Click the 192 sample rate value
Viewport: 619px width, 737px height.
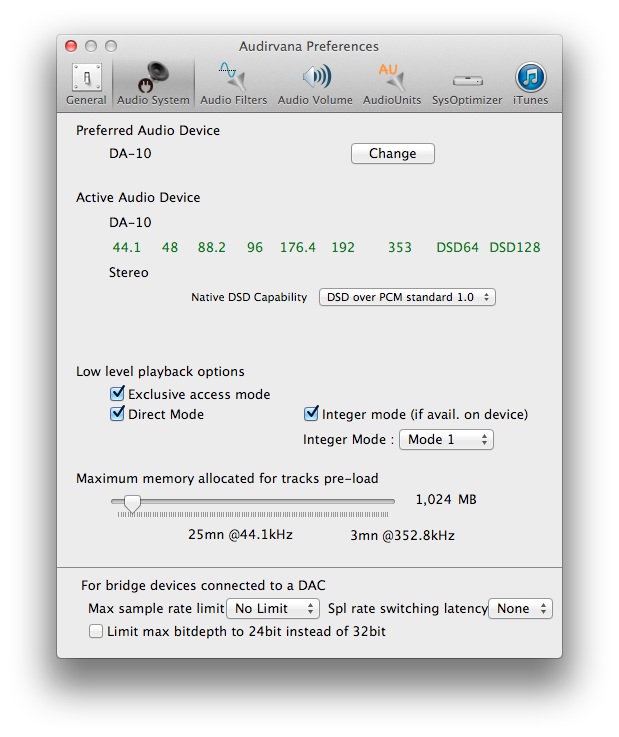pos(343,247)
